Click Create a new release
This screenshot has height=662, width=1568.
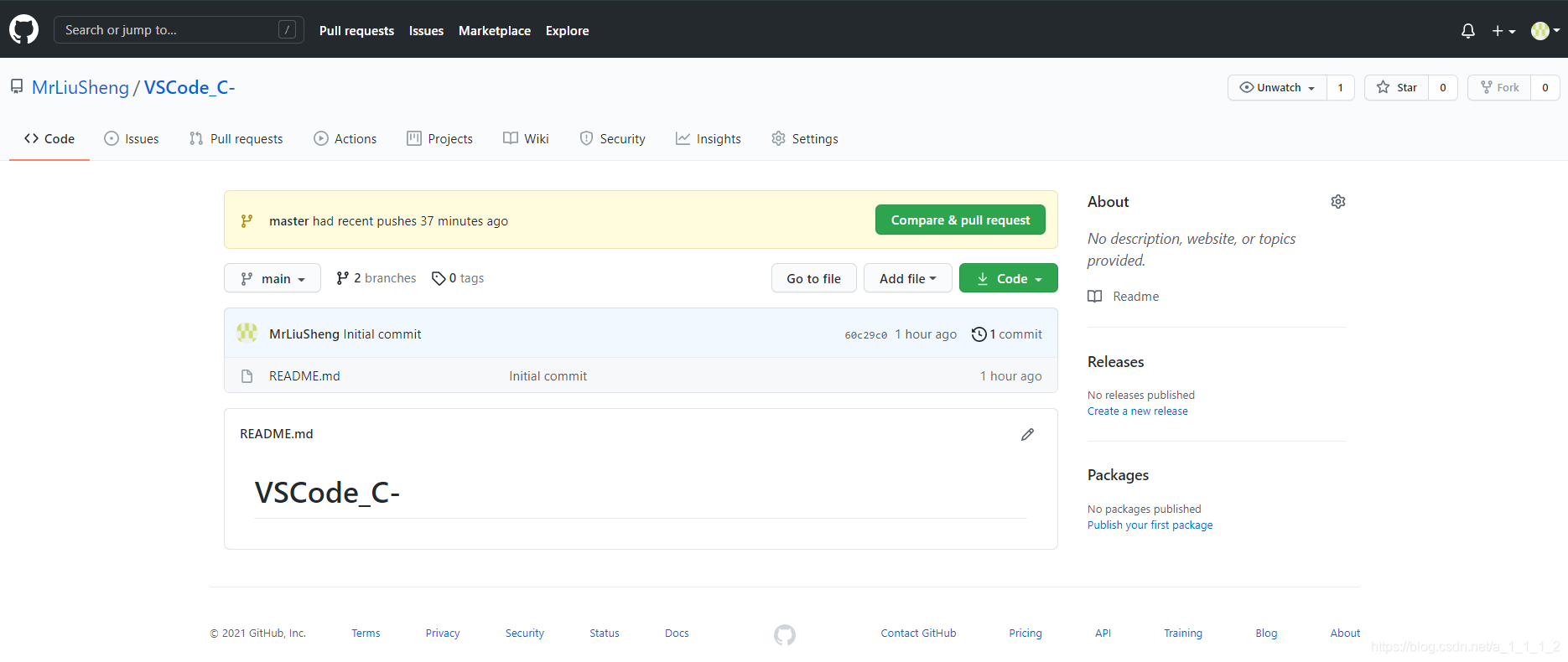tap(1138, 411)
